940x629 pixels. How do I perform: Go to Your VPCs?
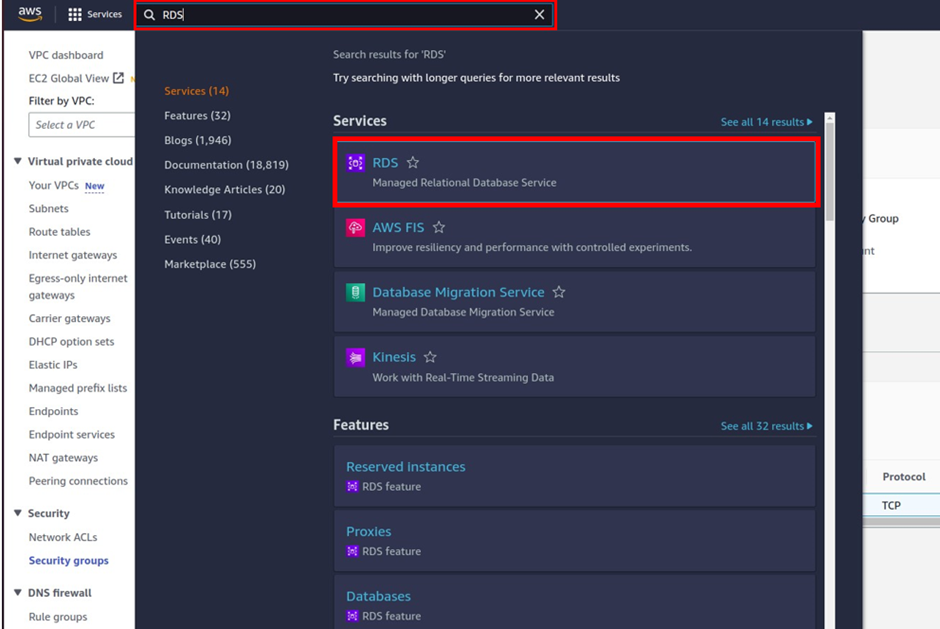click(53, 185)
